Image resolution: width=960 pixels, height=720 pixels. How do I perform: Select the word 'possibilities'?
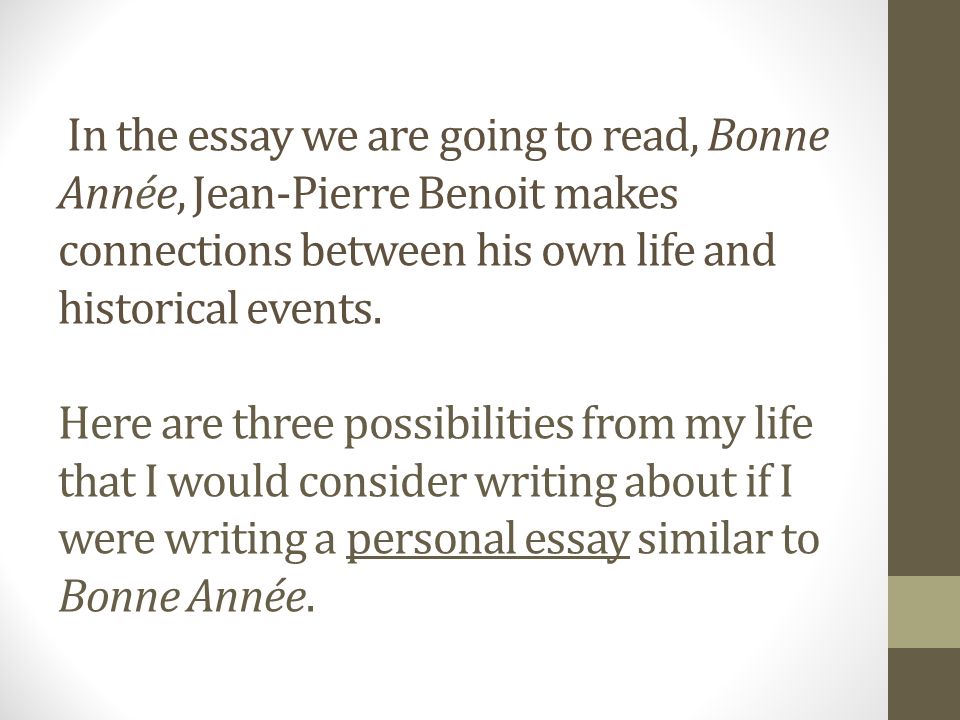tap(459, 426)
